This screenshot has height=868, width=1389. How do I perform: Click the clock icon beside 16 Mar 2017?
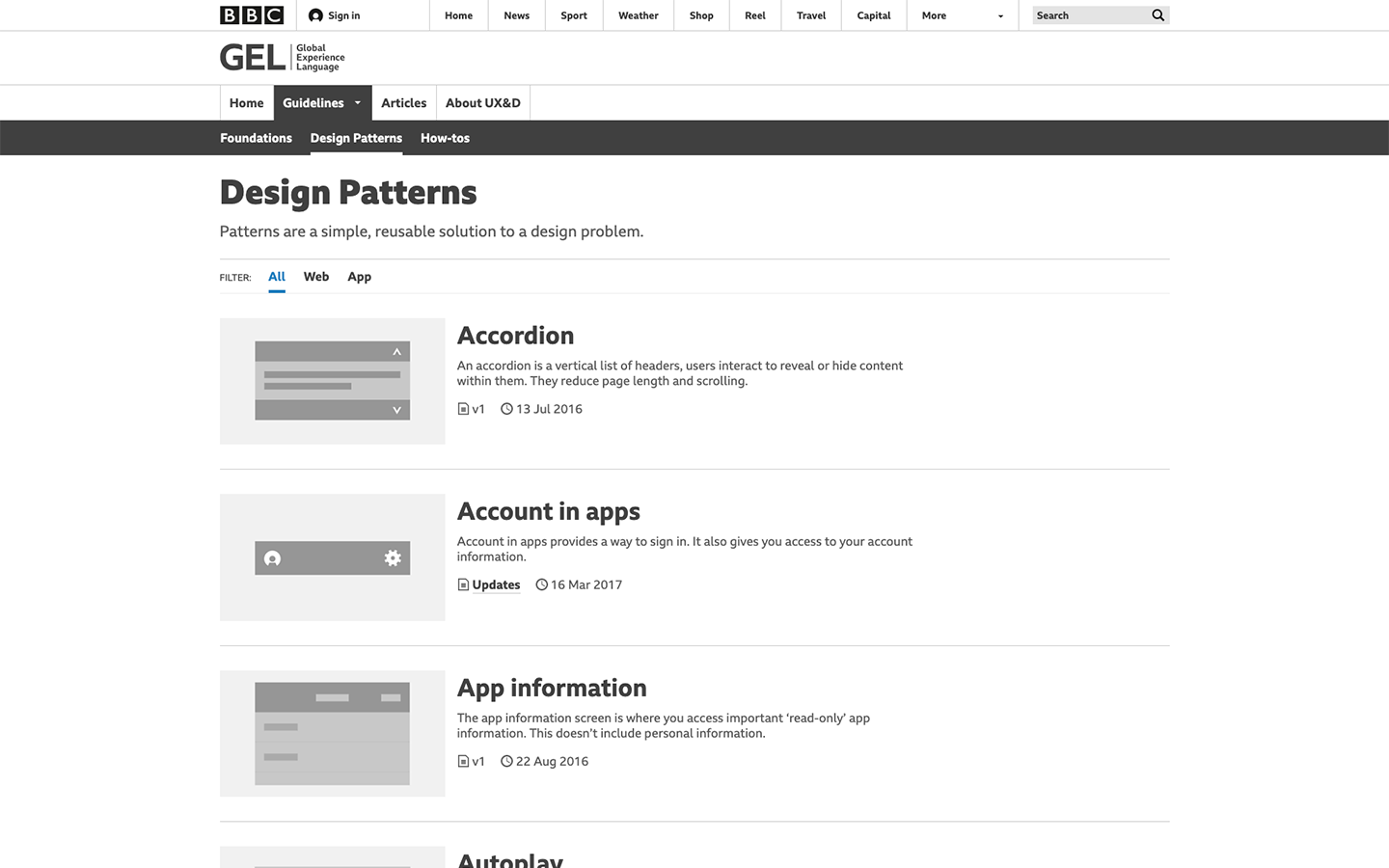(541, 584)
